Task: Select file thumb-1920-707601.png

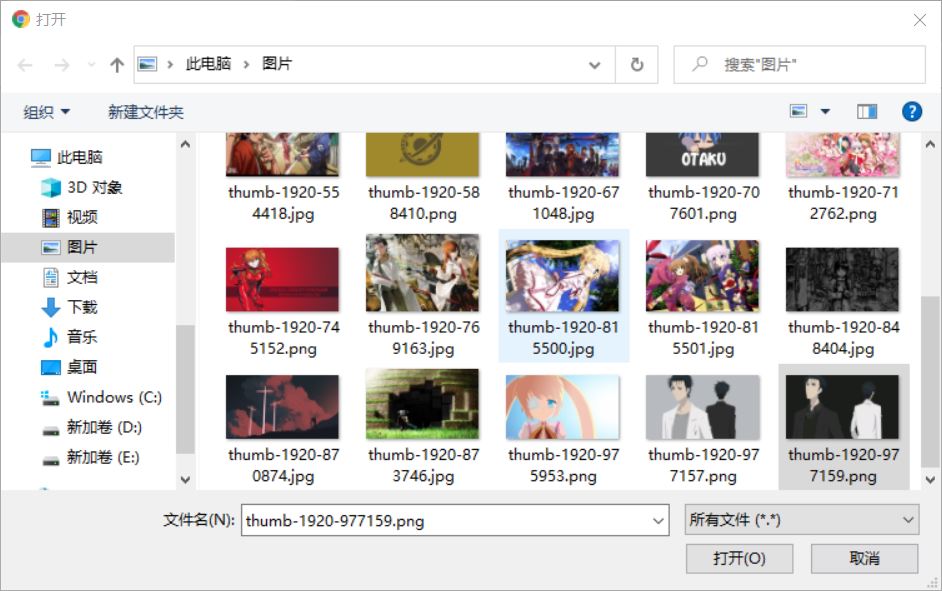Action: coord(703,178)
